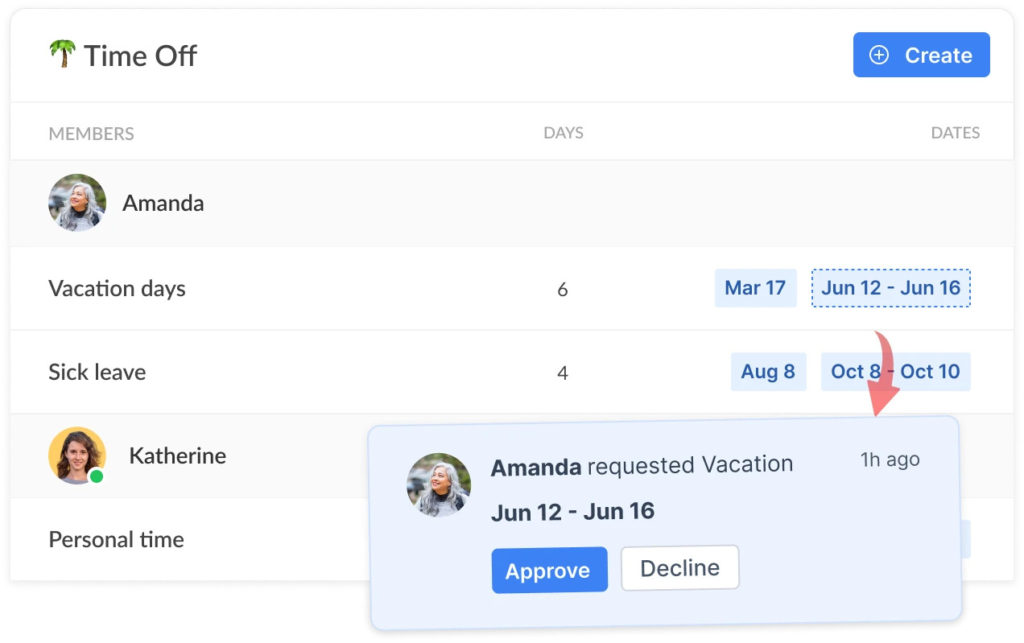
Task: Open the Oct 8 - Oct 10 date range
Action: 894,372
